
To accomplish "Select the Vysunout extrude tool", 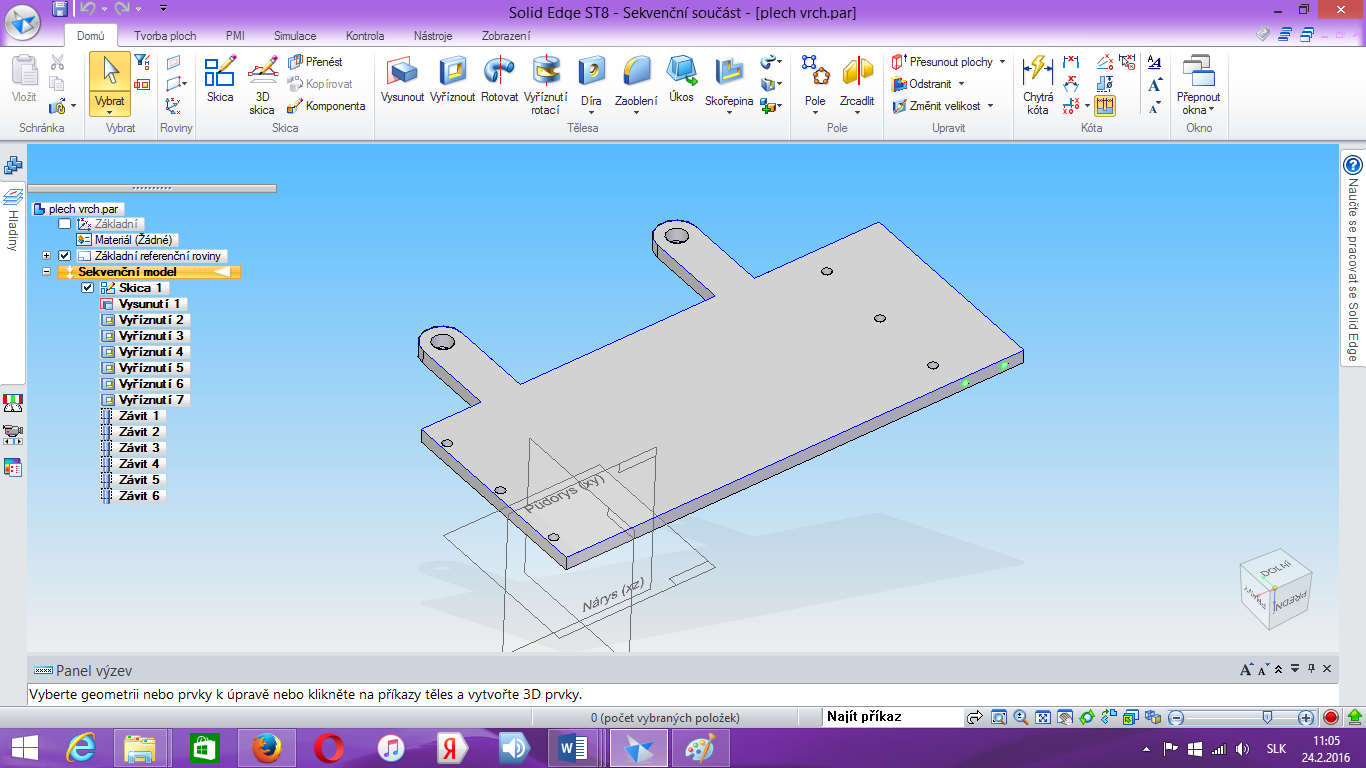I will pyautogui.click(x=403, y=79).
